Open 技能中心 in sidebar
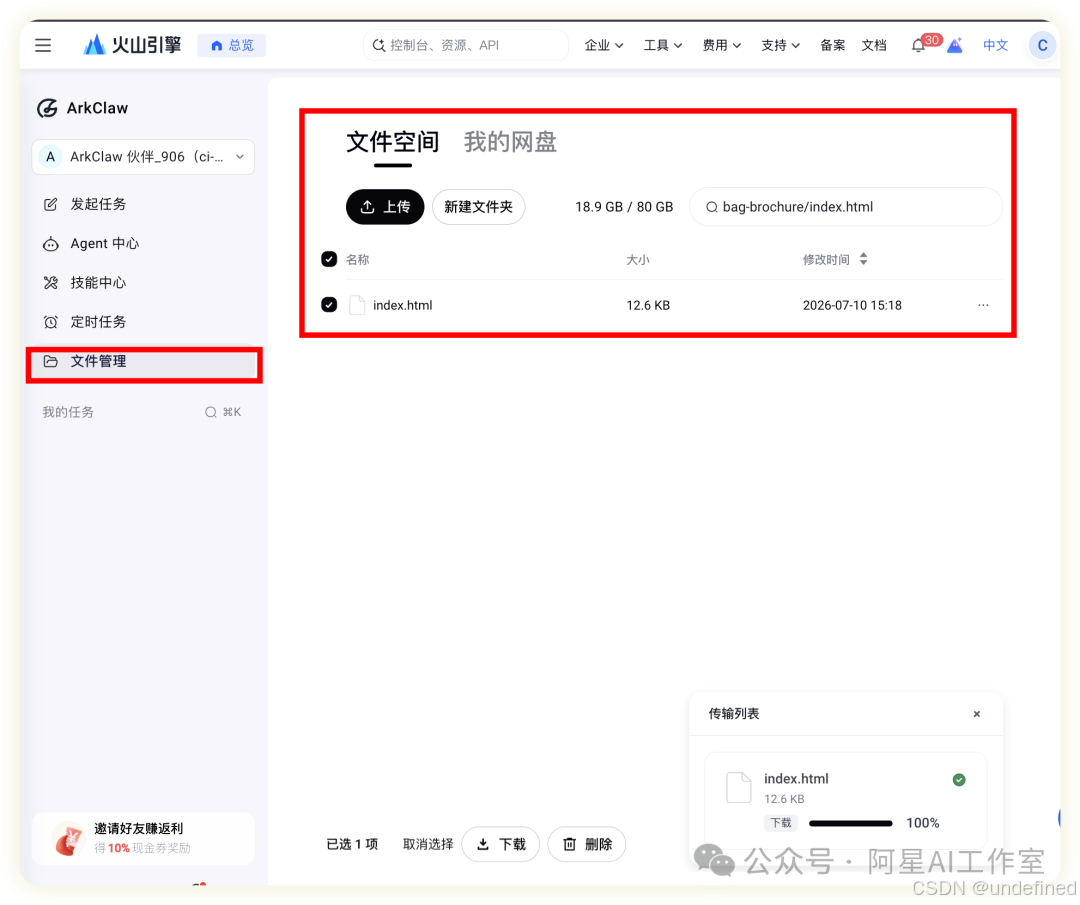 tap(143, 283)
